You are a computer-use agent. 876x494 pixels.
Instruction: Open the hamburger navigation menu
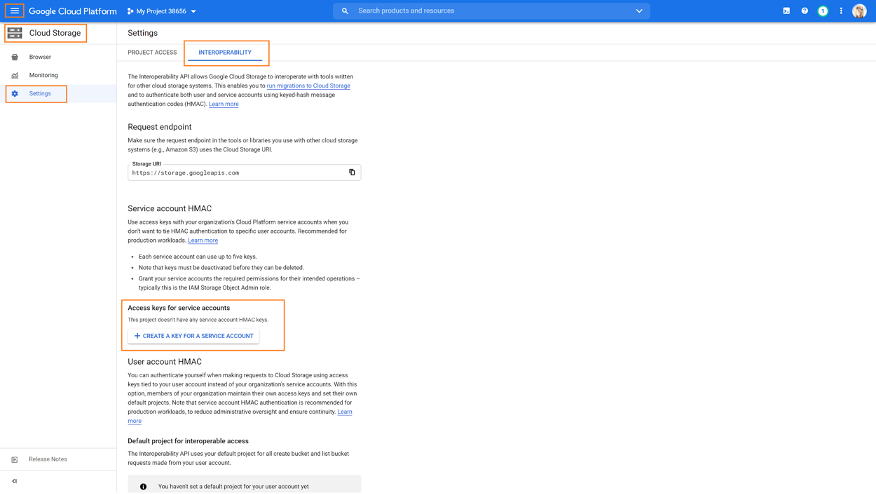(x=14, y=11)
